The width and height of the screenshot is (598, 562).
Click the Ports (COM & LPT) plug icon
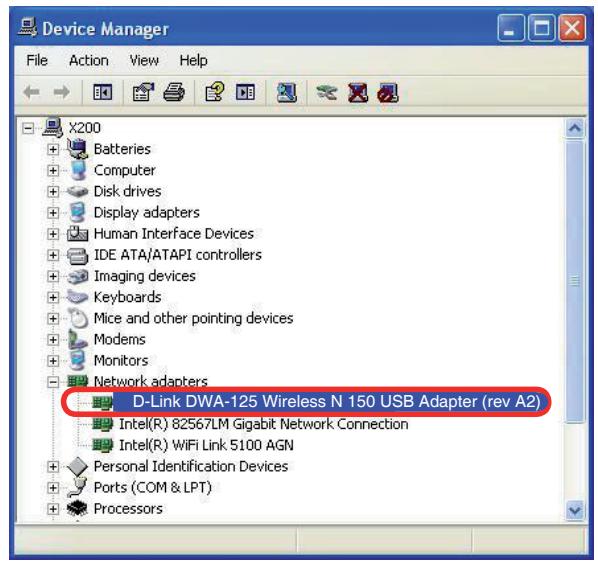coord(77,487)
